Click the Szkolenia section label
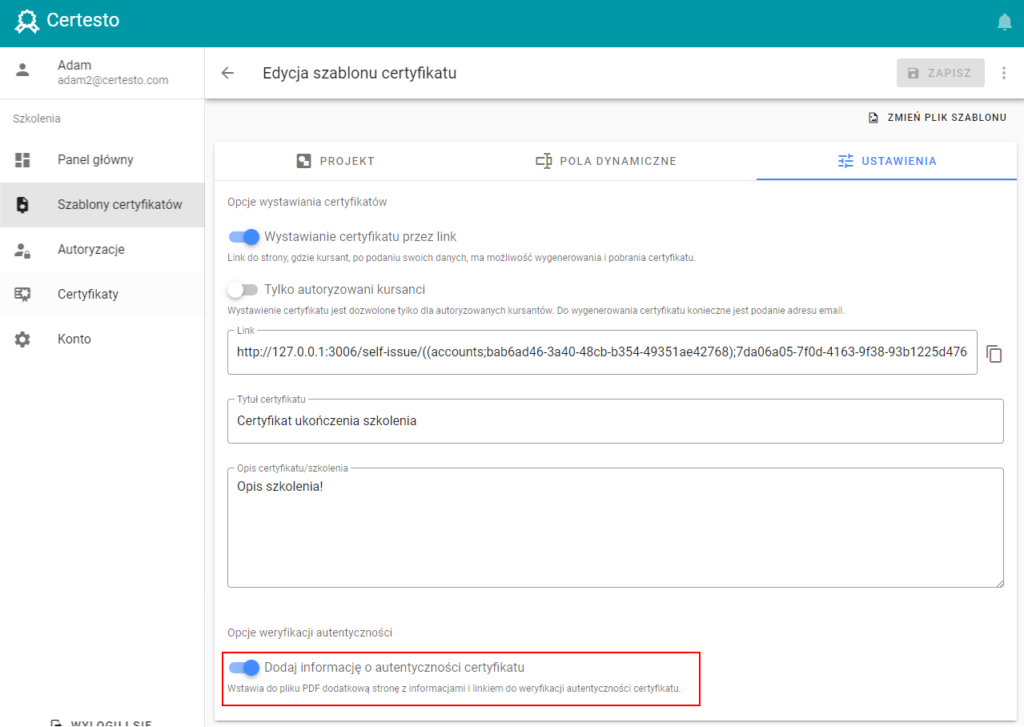 click(x=37, y=119)
